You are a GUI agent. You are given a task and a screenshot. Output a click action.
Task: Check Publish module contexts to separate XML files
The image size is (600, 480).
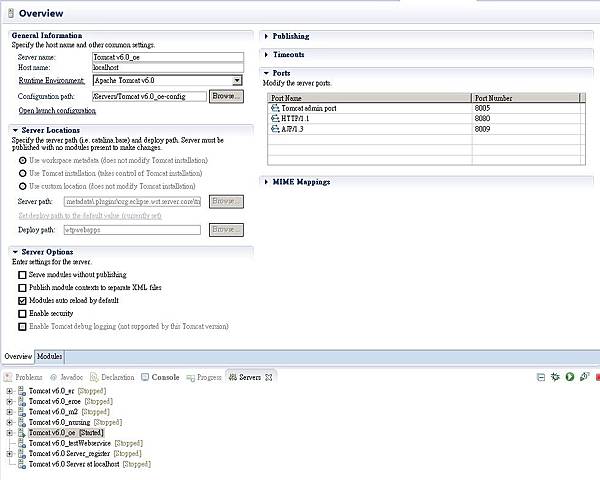[x=22, y=287]
